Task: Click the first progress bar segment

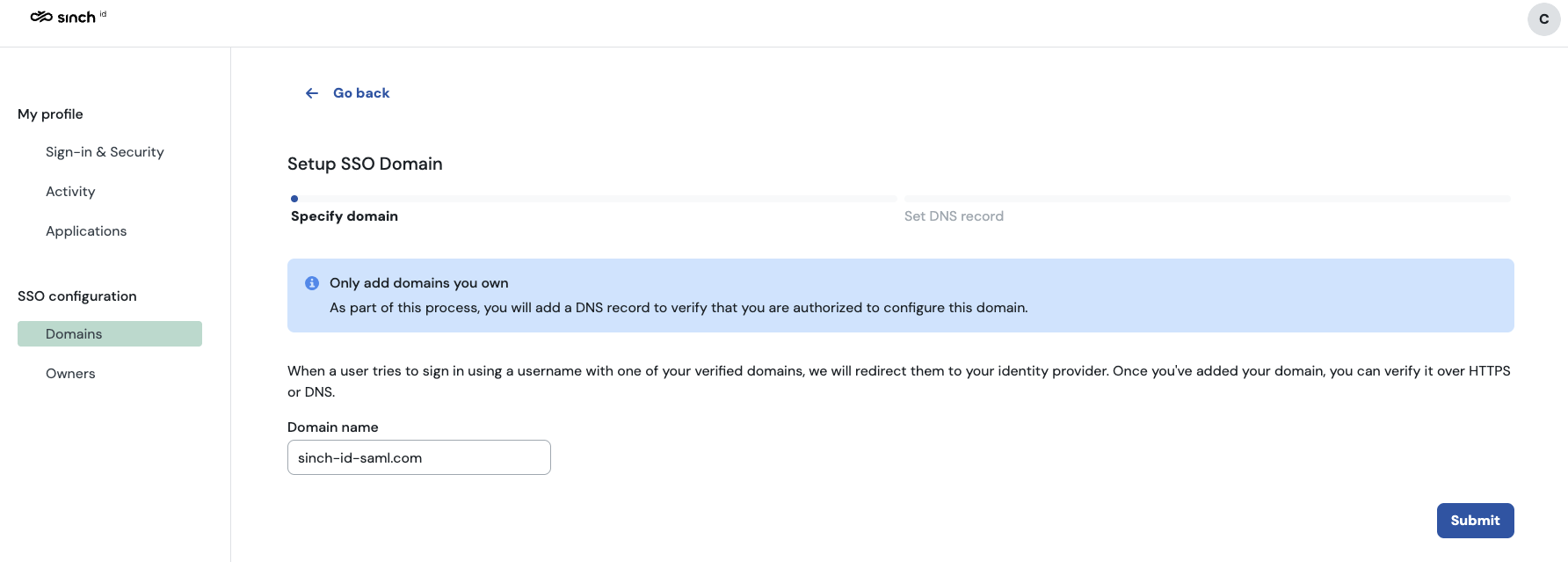Action: point(594,199)
